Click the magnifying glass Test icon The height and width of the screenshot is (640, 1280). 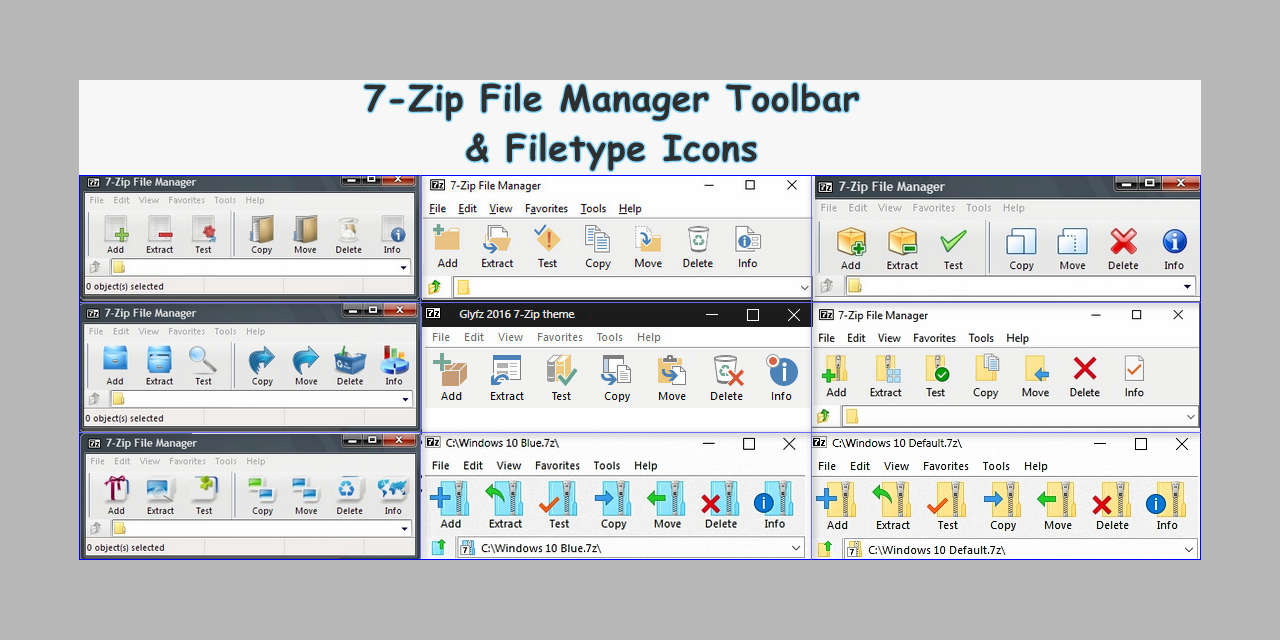[203, 360]
